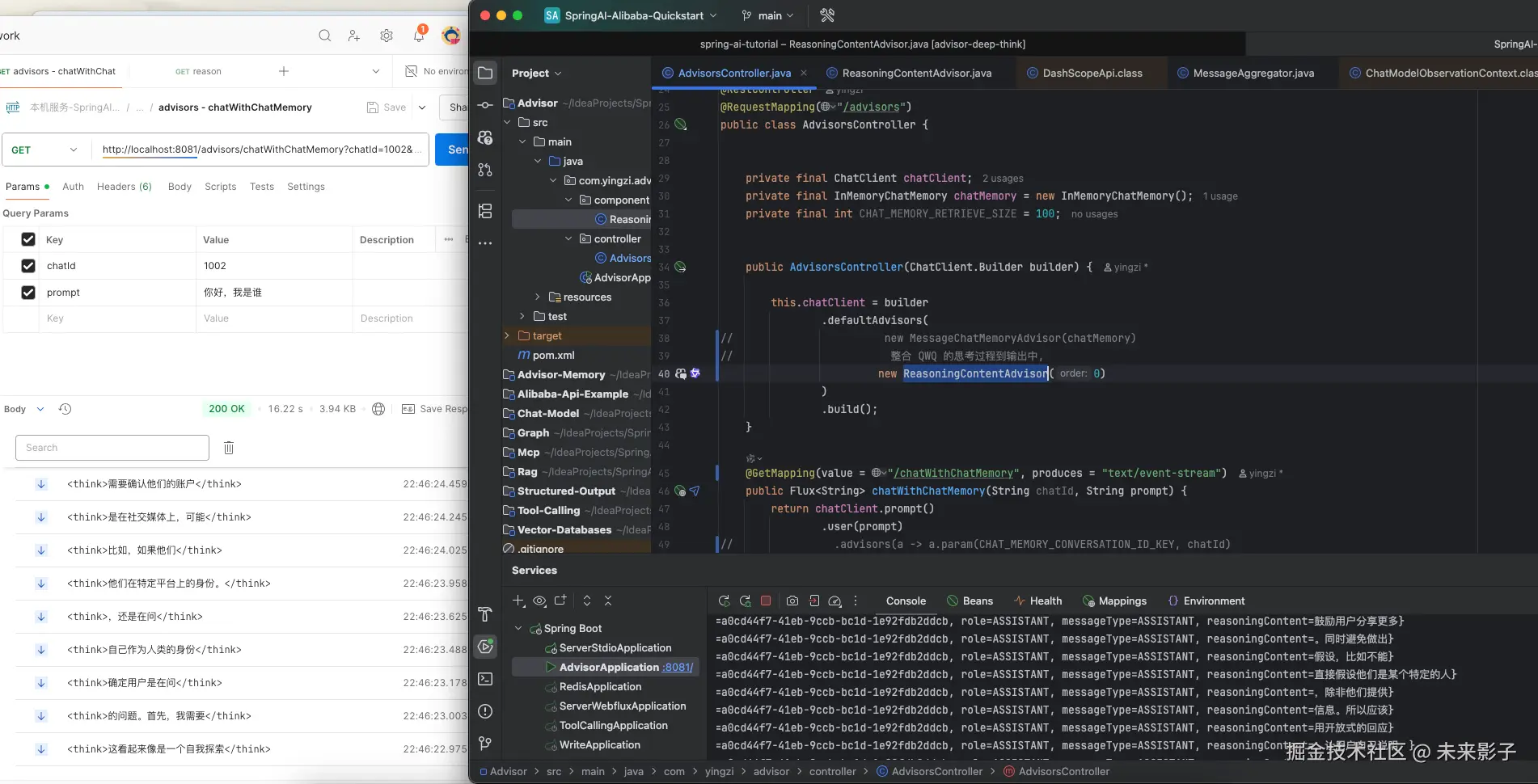Click the Add service plus icon

tap(518, 601)
